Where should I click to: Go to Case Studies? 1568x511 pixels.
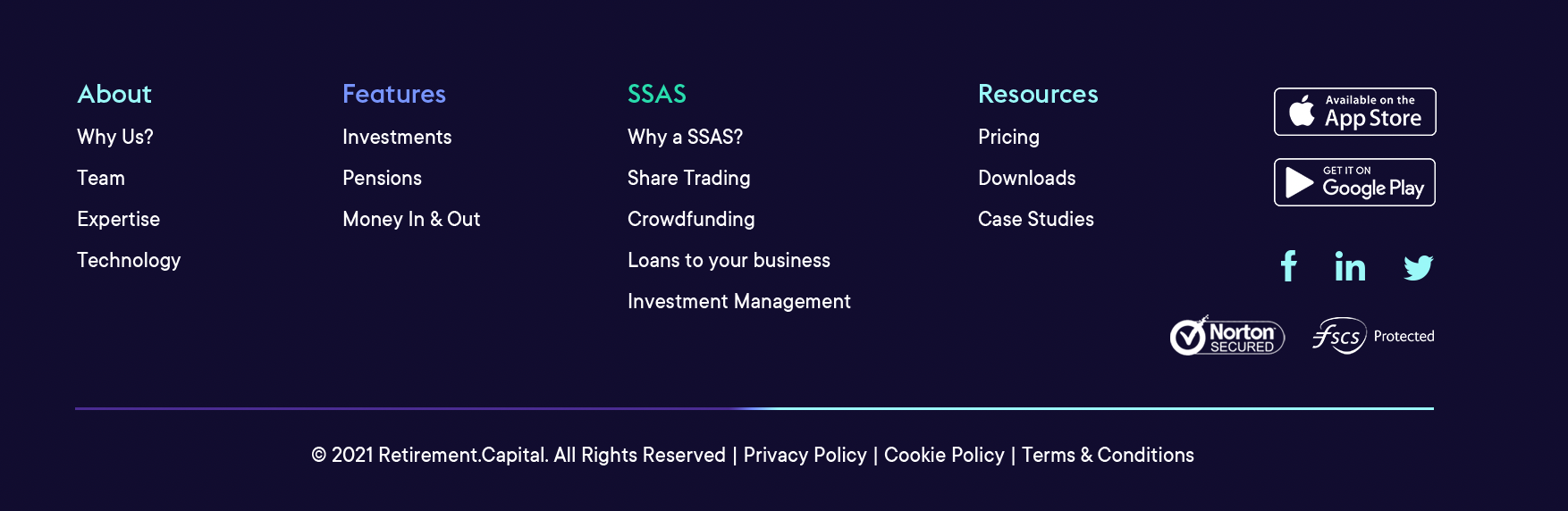(x=1035, y=219)
